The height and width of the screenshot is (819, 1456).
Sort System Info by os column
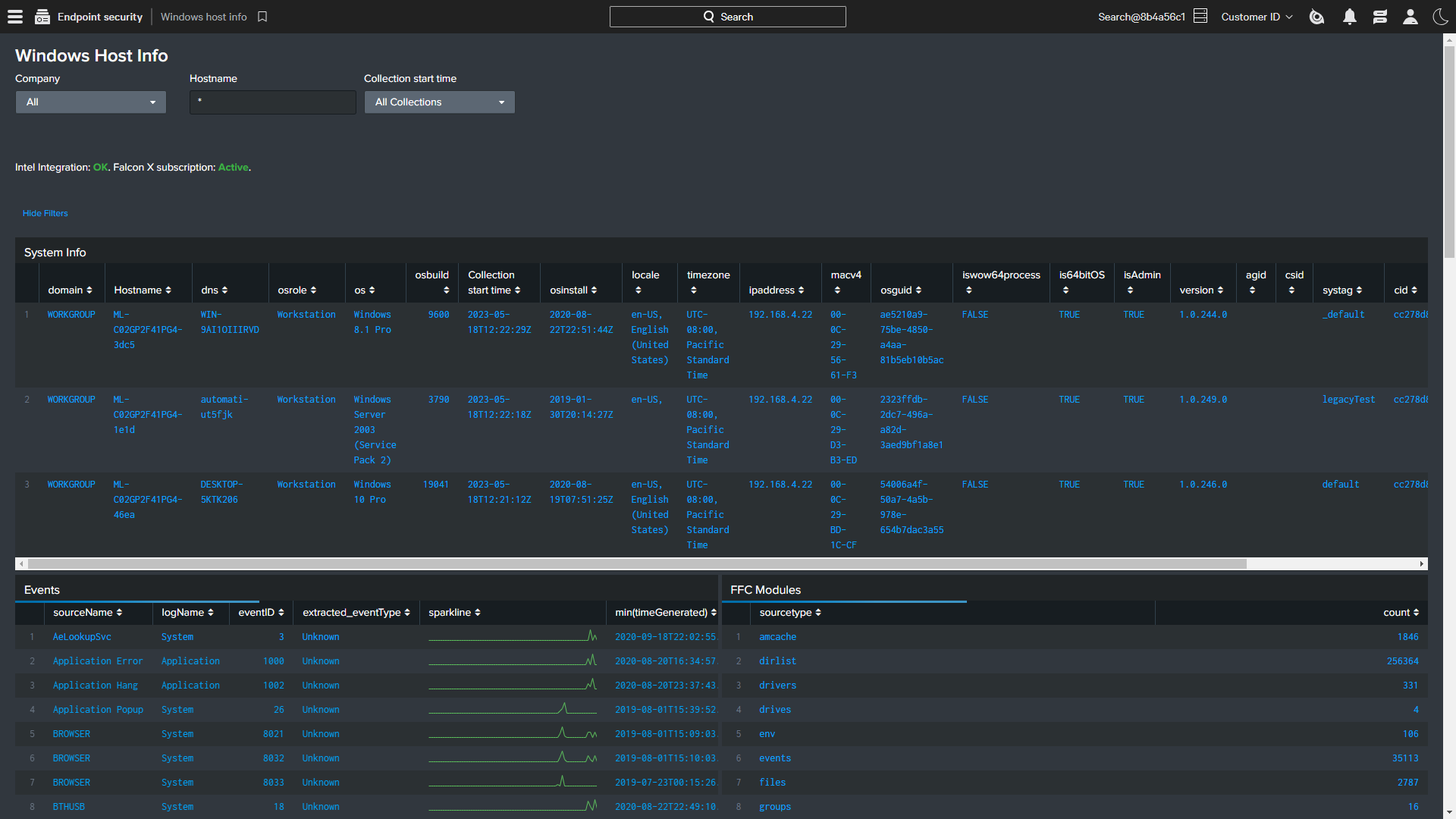point(365,290)
